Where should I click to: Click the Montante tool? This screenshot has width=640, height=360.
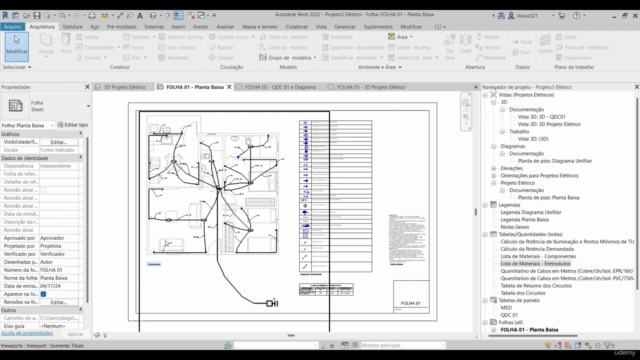point(174,58)
